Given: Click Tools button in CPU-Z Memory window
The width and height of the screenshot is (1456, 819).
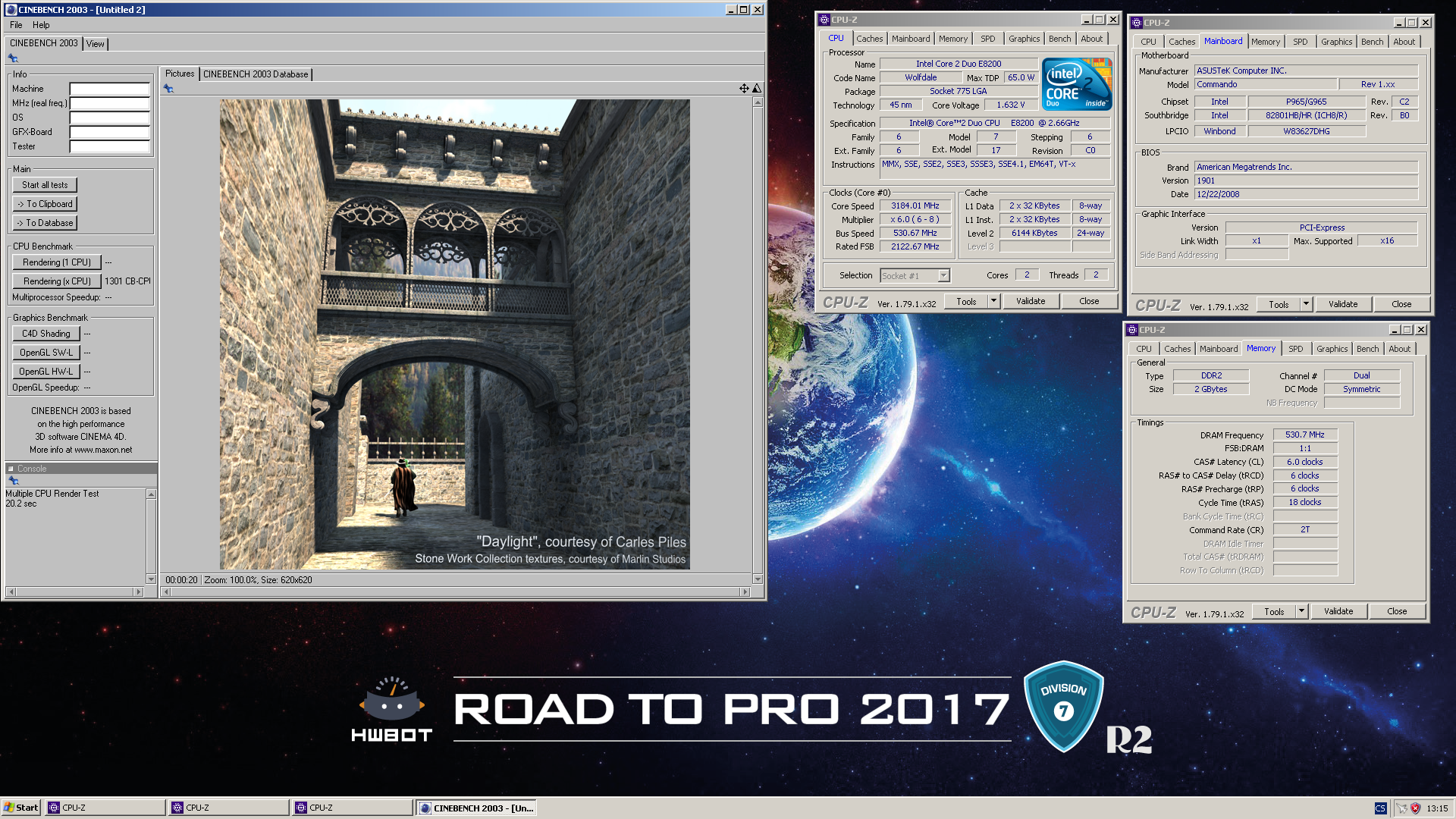Looking at the screenshot, I should click(1274, 611).
